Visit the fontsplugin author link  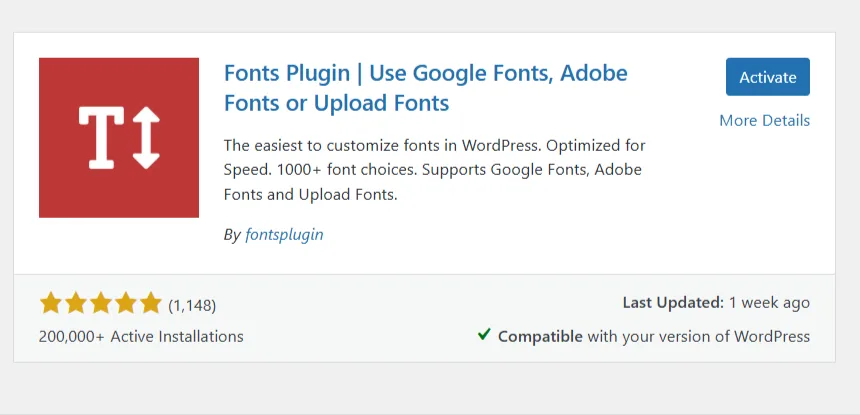(x=284, y=235)
